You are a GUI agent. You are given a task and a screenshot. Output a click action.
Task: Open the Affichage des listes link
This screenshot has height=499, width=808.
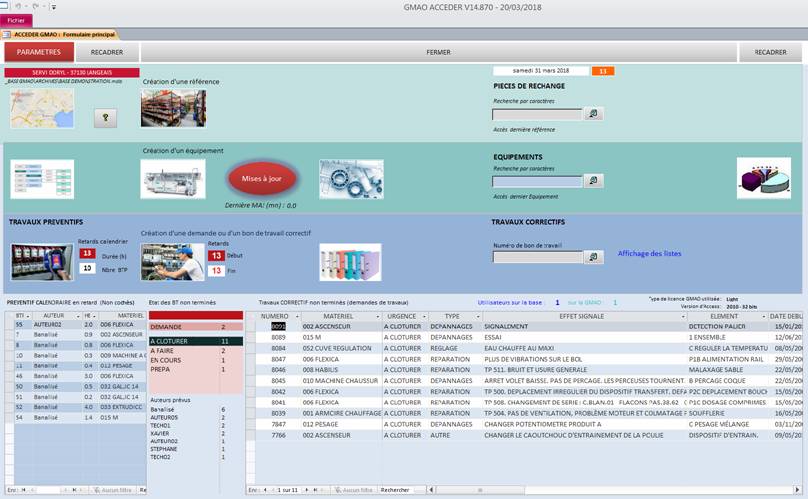click(x=649, y=254)
